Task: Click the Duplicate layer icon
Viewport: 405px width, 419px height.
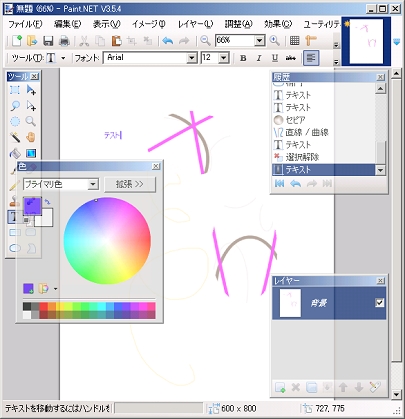Action: tap(311, 387)
